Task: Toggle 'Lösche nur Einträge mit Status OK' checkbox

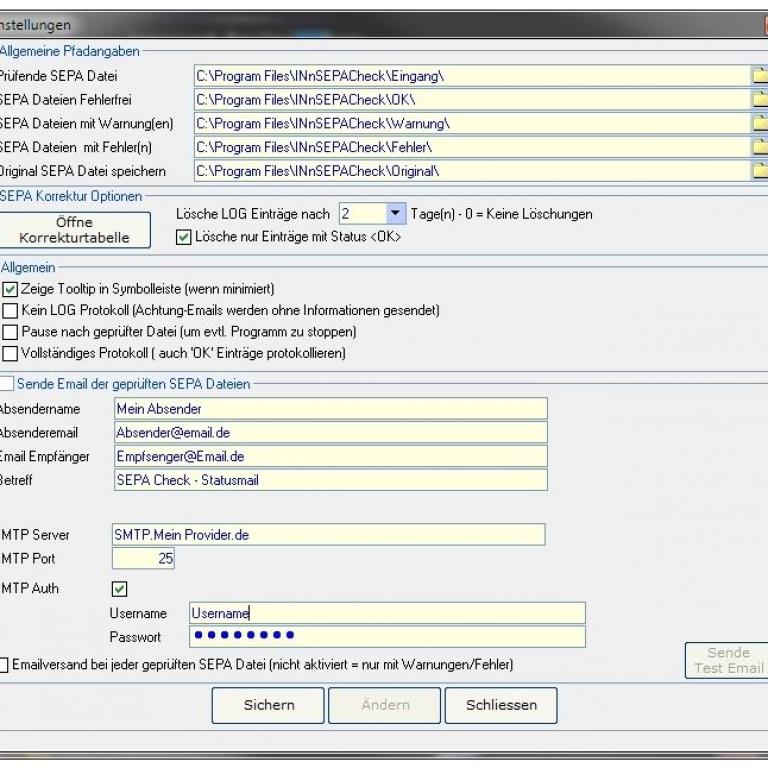Action: [x=182, y=238]
